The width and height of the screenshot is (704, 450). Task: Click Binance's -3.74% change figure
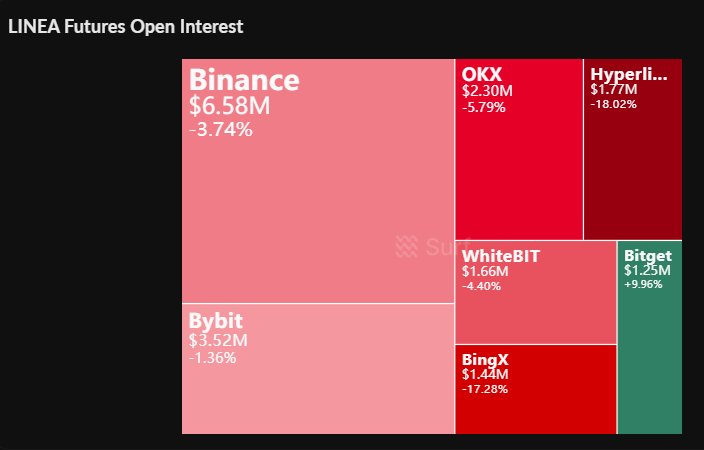click(x=221, y=129)
